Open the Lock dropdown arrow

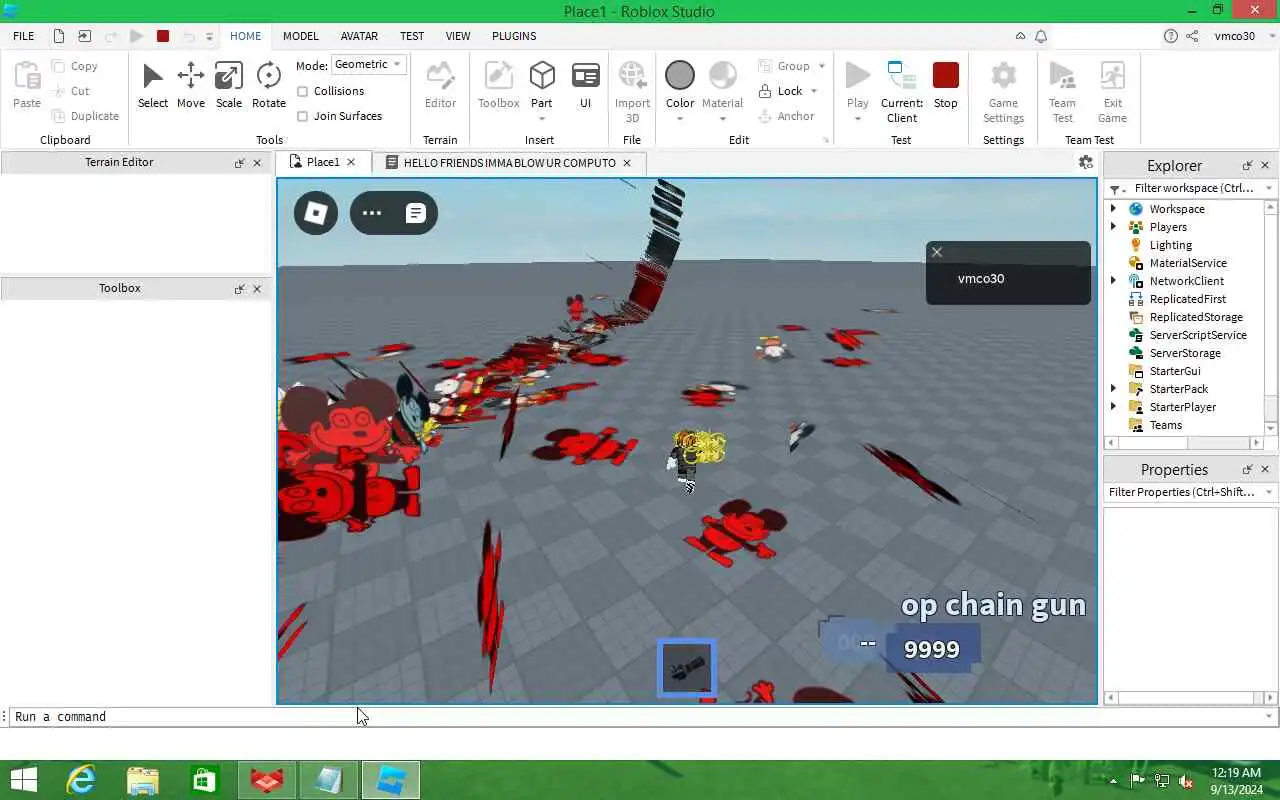click(x=814, y=91)
